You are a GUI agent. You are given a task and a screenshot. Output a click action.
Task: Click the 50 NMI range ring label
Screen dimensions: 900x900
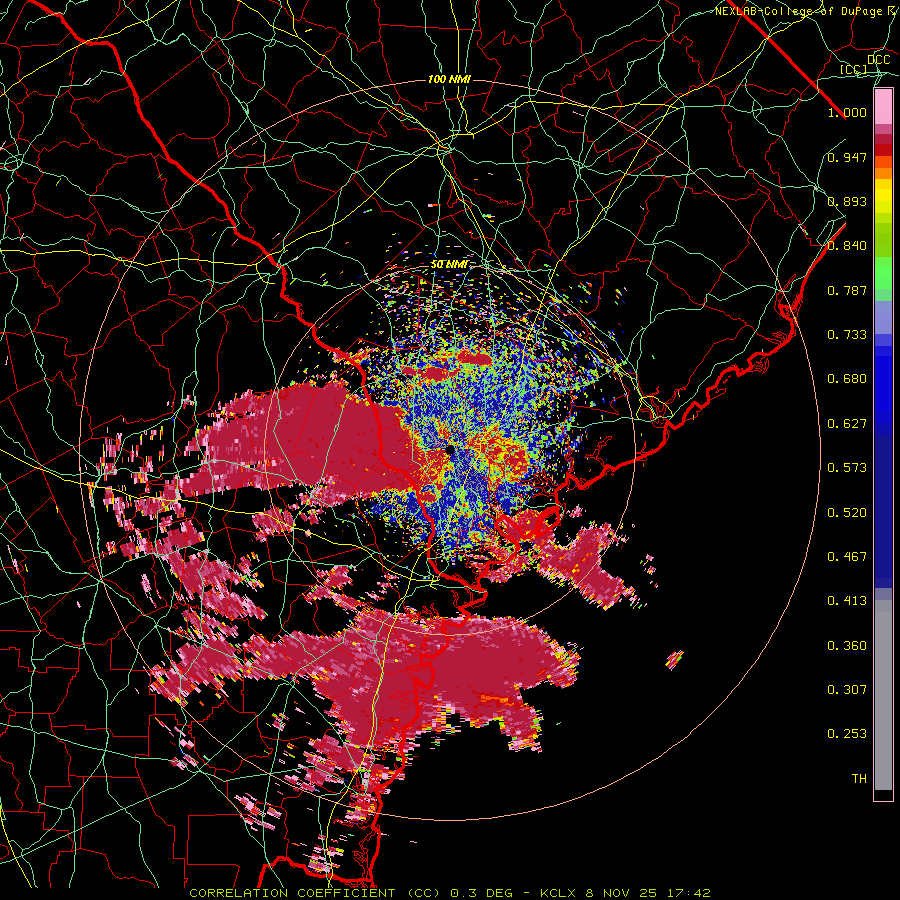coord(449,265)
